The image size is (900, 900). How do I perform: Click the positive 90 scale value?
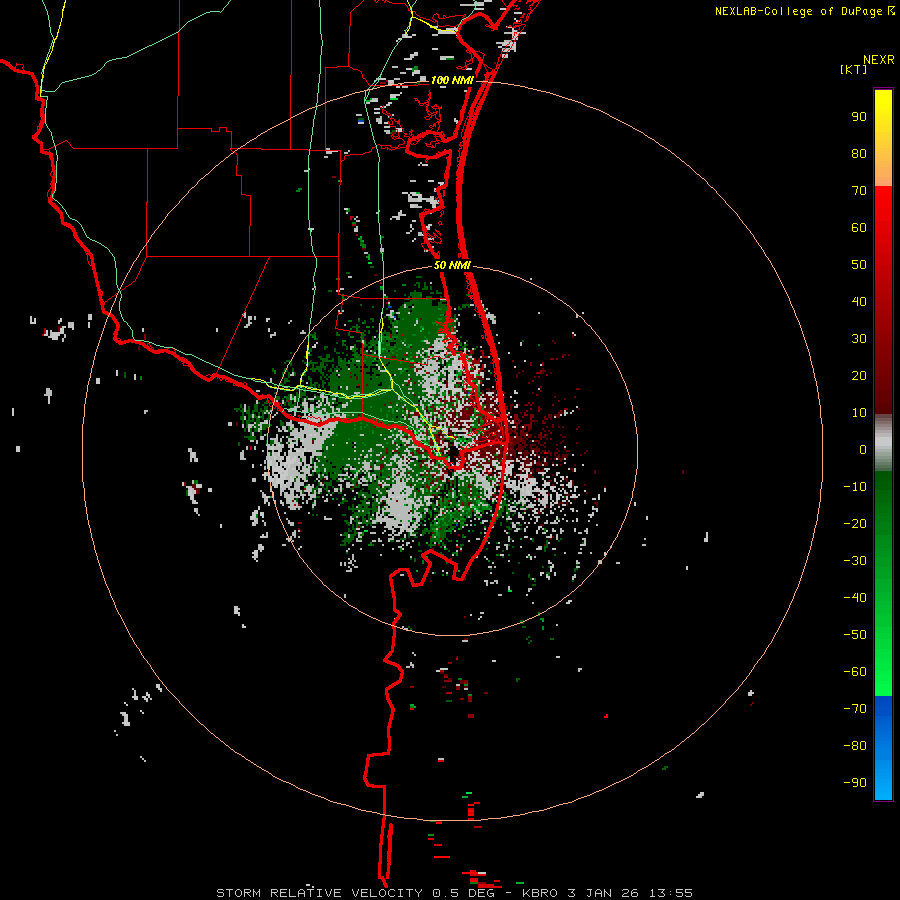click(859, 117)
